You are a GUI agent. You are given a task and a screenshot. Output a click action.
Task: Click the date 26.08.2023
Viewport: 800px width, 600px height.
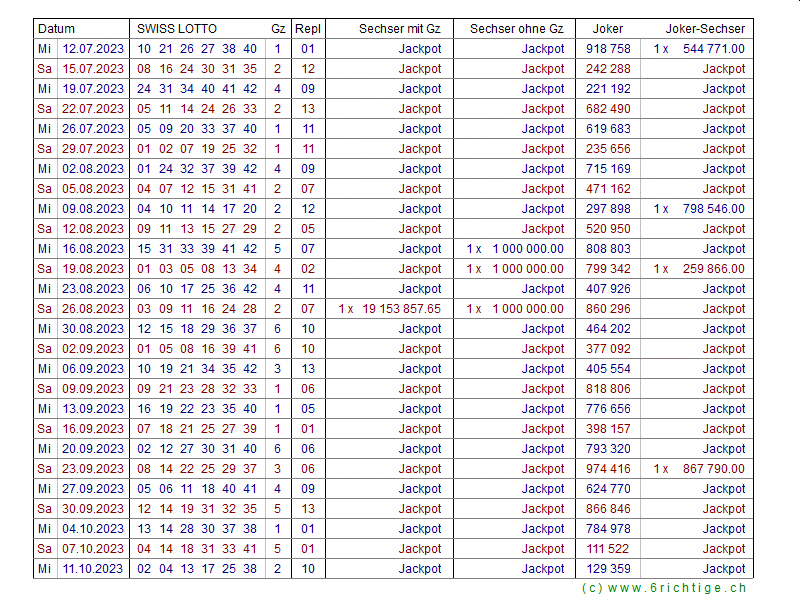coord(93,309)
